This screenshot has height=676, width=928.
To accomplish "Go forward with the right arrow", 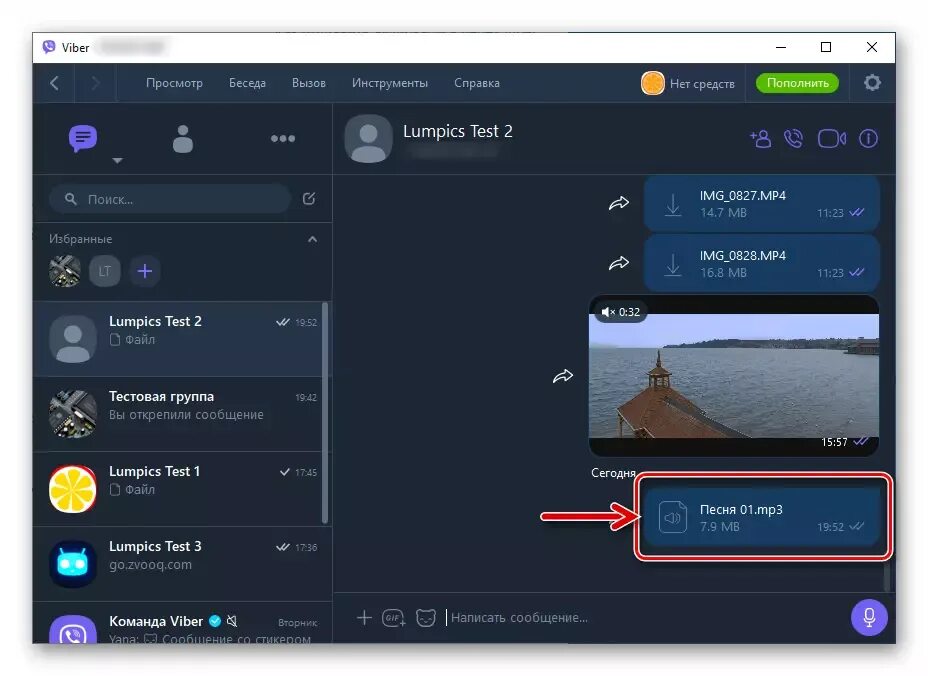I will coord(95,83).
